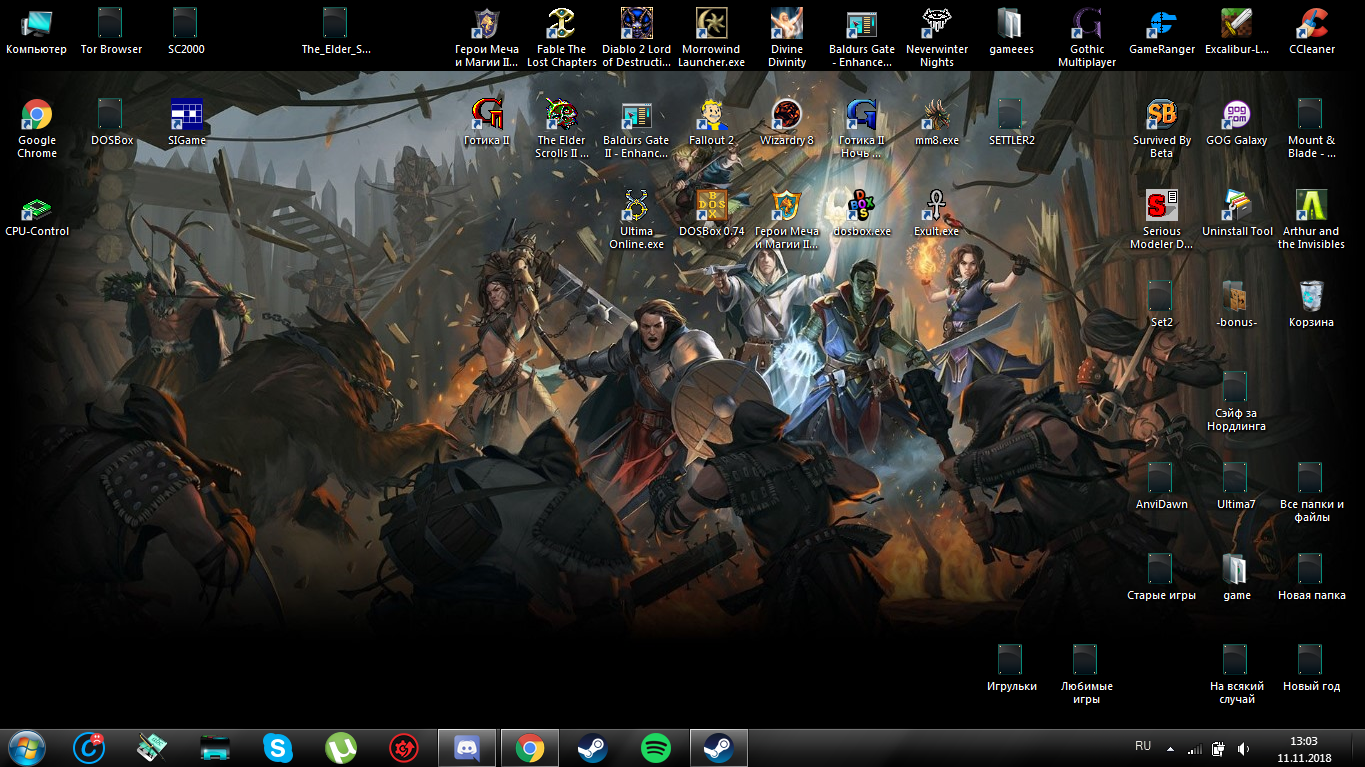
Task: Select the На всякий случай icon
Action: [x=1237, y=675]
